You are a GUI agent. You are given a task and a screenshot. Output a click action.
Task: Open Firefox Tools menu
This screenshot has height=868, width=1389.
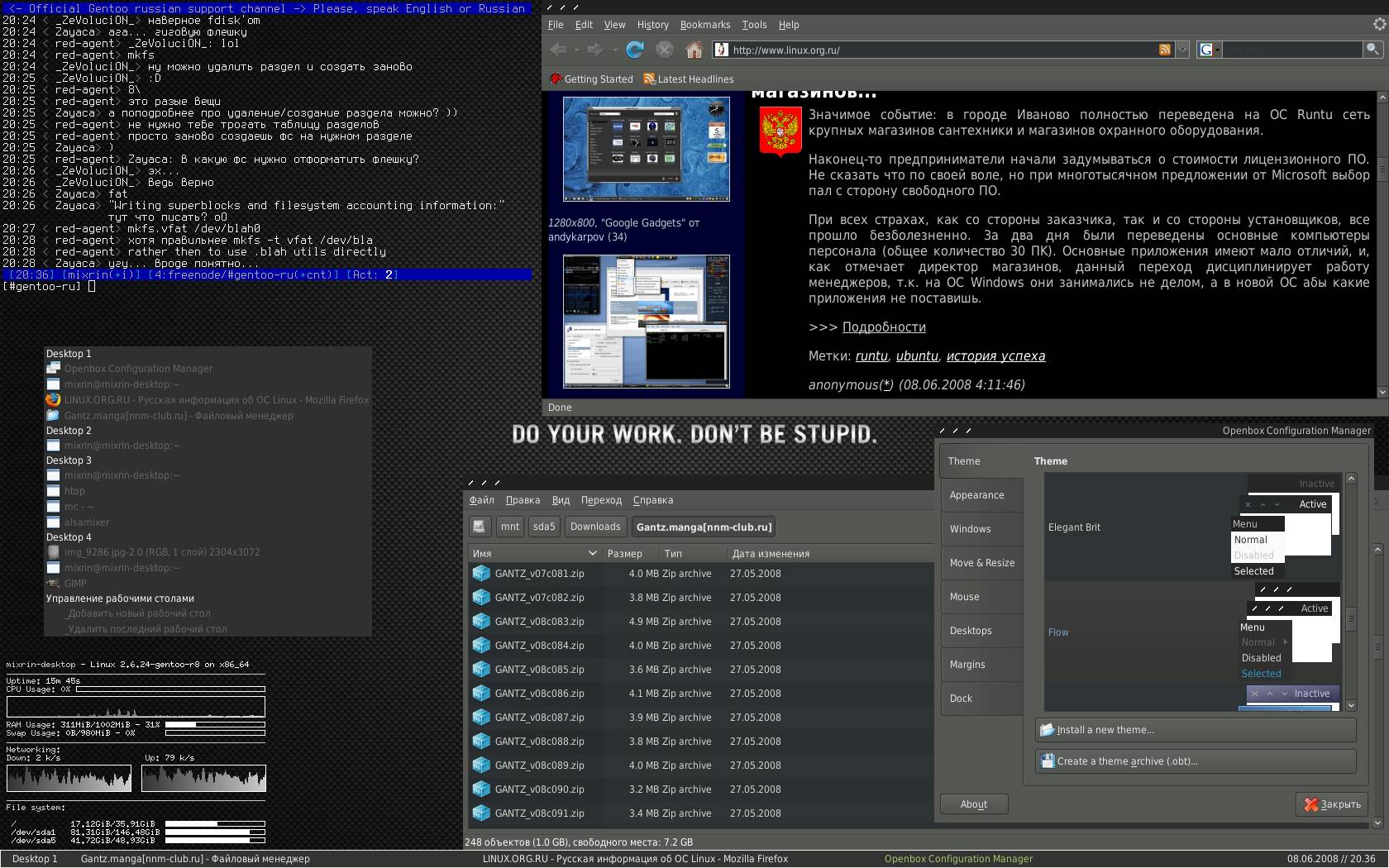coord(754,25)
